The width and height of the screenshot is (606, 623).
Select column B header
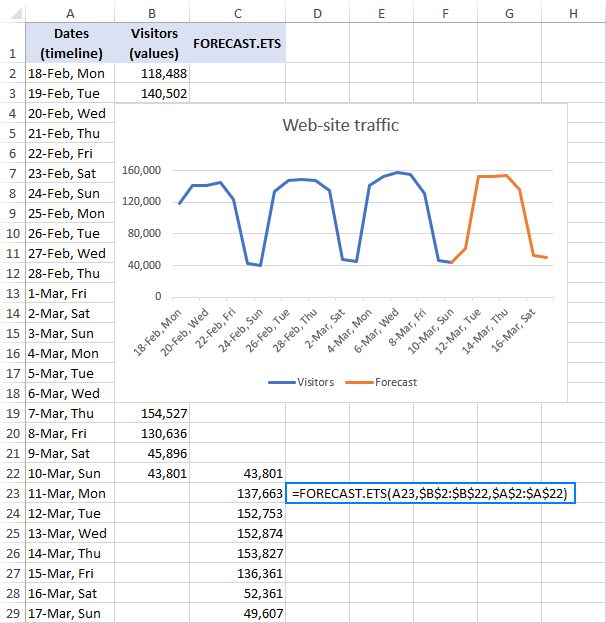152,14
